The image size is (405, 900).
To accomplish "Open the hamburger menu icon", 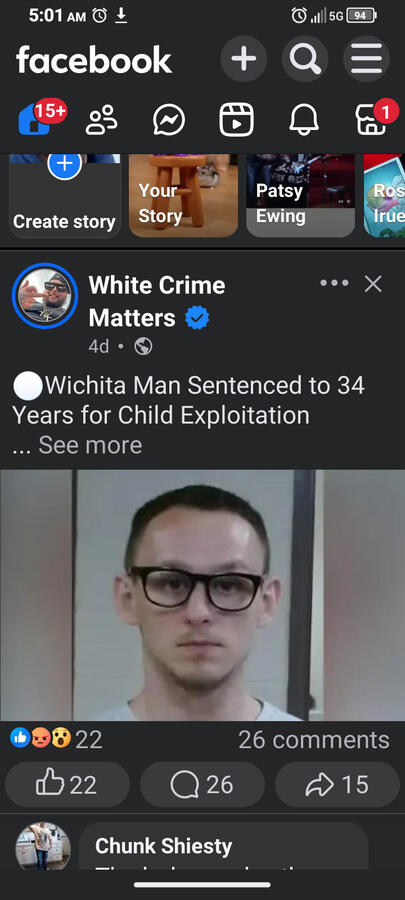I will (x=367, y=59).
